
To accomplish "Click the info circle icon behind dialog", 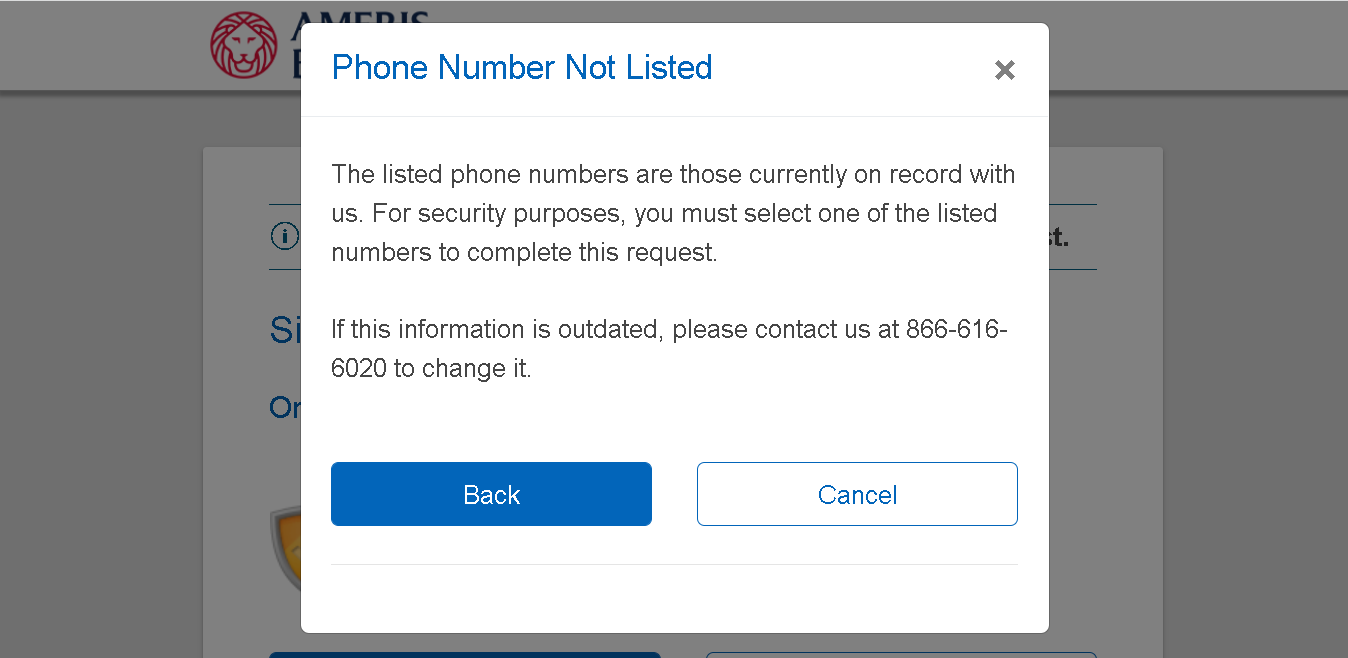I will click(x=285, y=237).
